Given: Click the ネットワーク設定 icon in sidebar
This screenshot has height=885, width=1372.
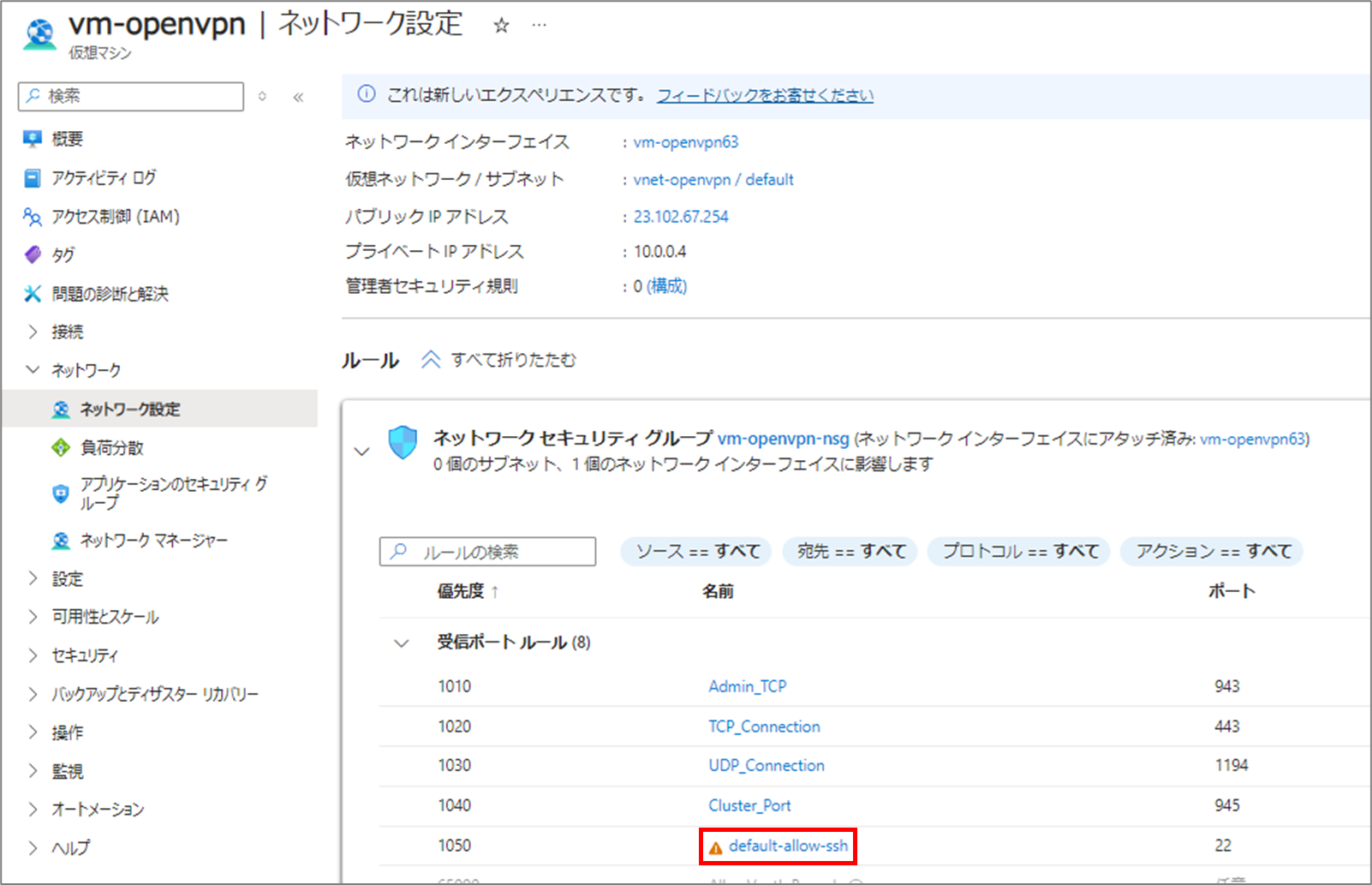Looking at the screenshot, I should coord(61,410).
